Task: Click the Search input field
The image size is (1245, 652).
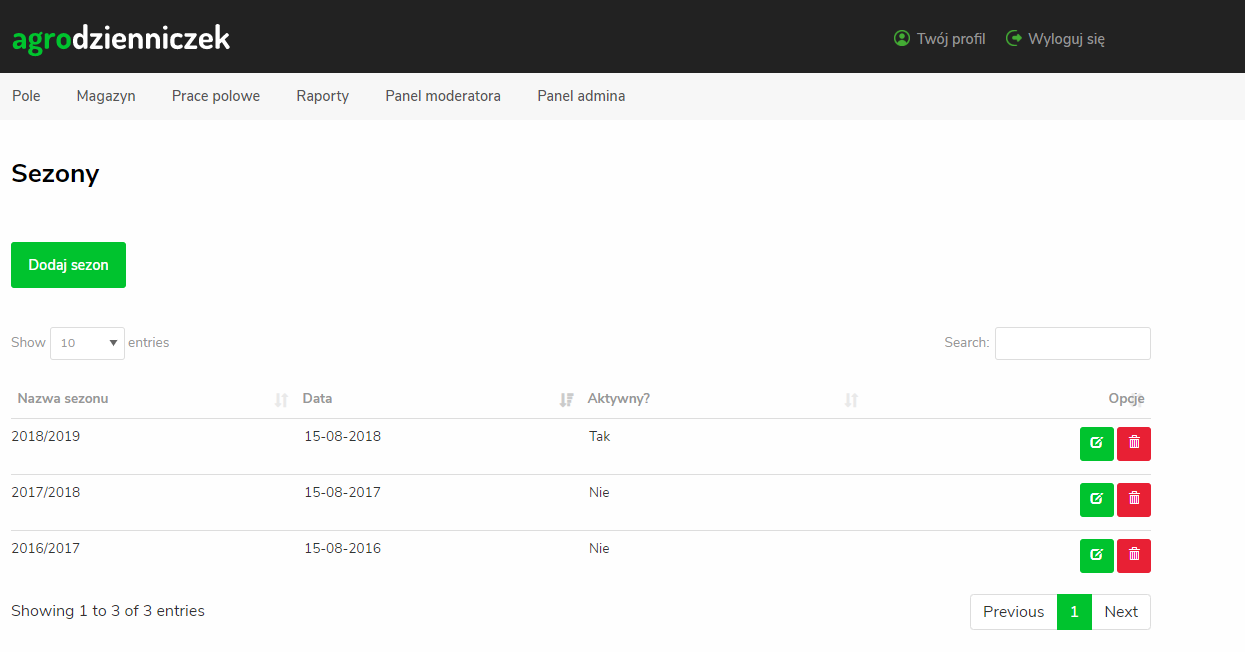Action: pos(1072,343)
